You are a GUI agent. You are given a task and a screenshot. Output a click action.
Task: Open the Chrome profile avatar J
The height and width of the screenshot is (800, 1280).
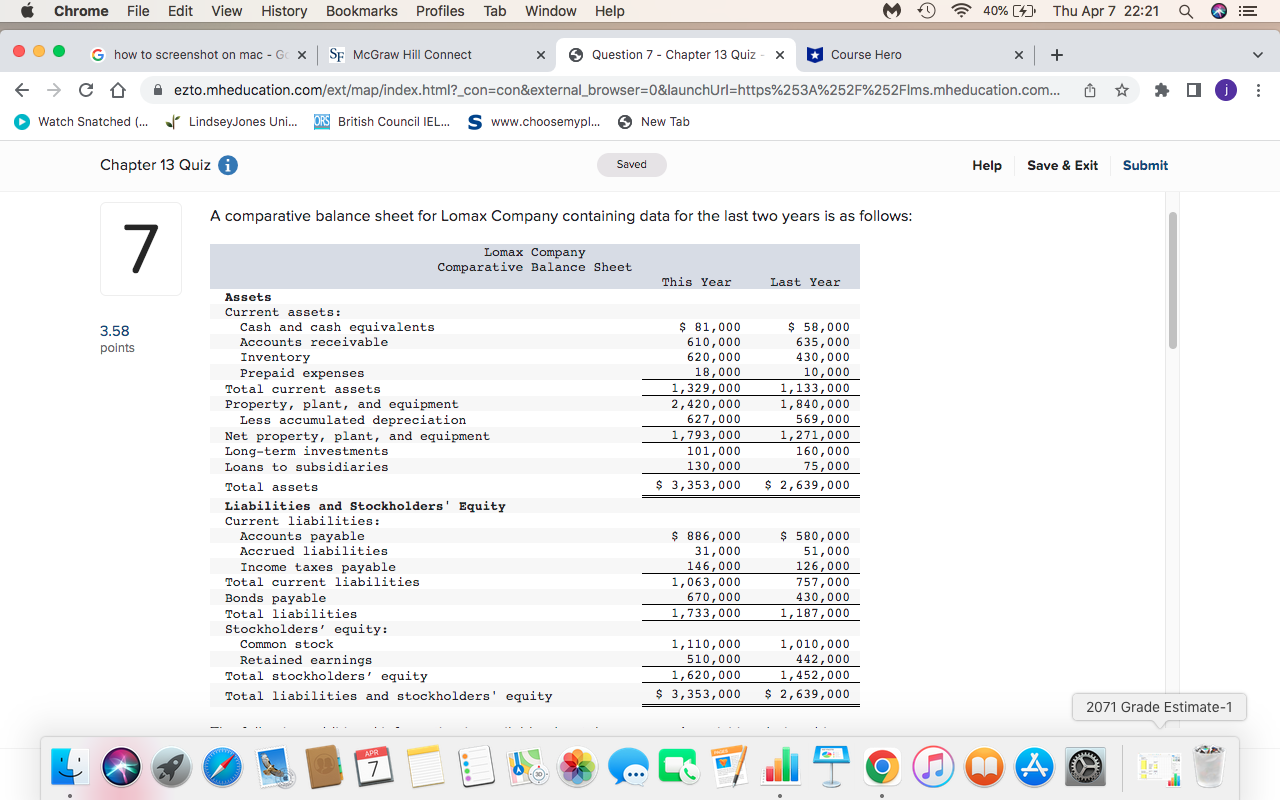coord(1225,89)
